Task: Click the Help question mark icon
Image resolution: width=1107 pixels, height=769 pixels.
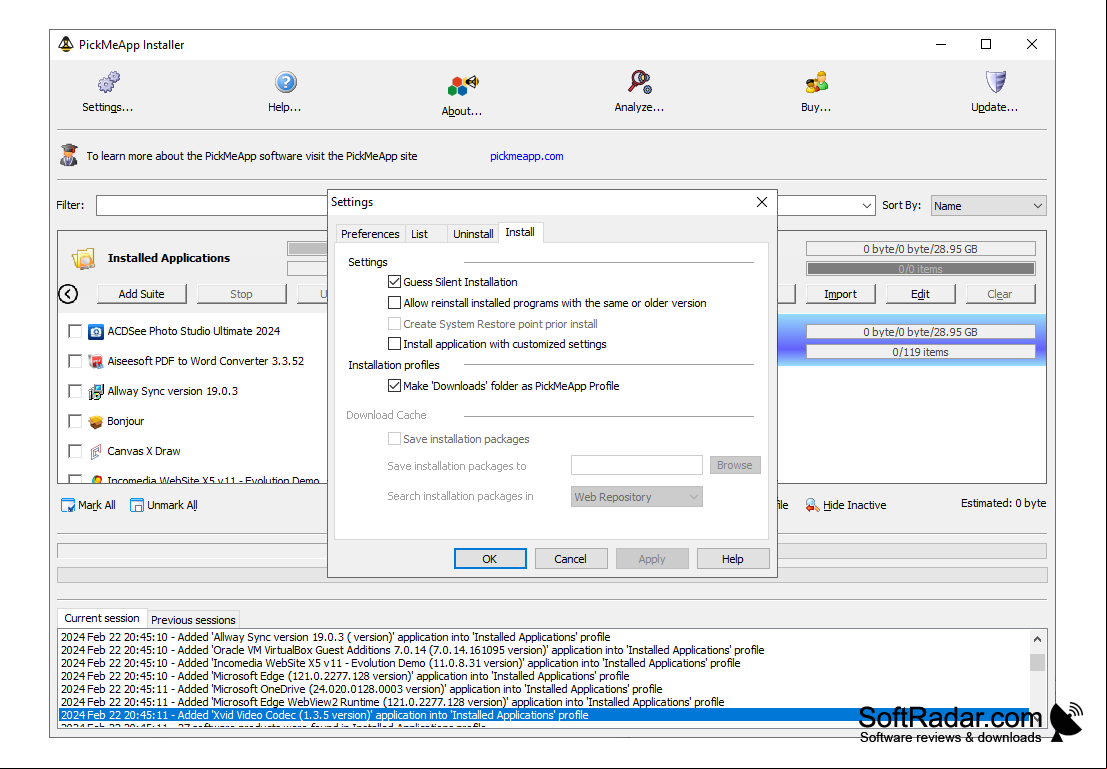Action: pos(285,82)
